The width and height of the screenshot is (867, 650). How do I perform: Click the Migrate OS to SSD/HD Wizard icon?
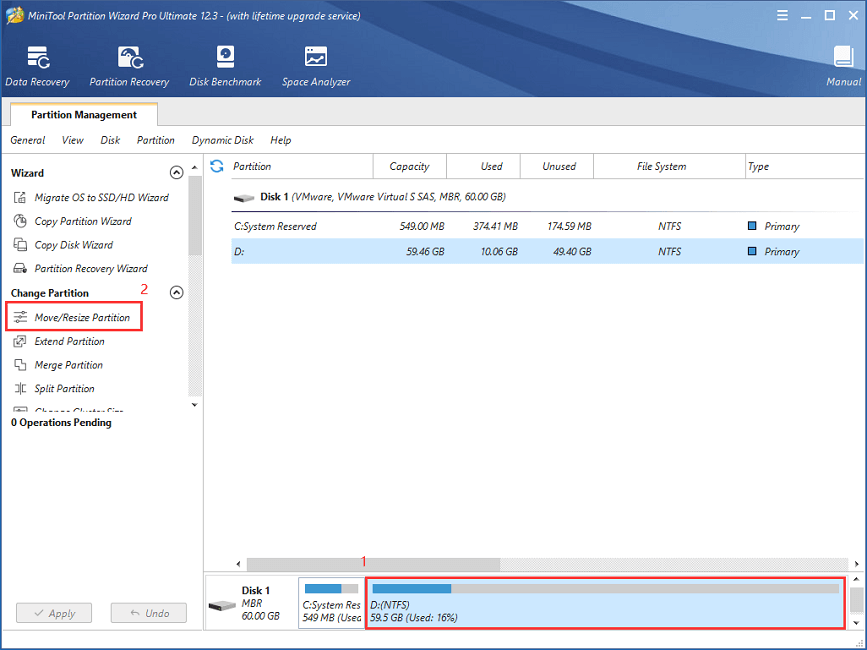(20, 197)
